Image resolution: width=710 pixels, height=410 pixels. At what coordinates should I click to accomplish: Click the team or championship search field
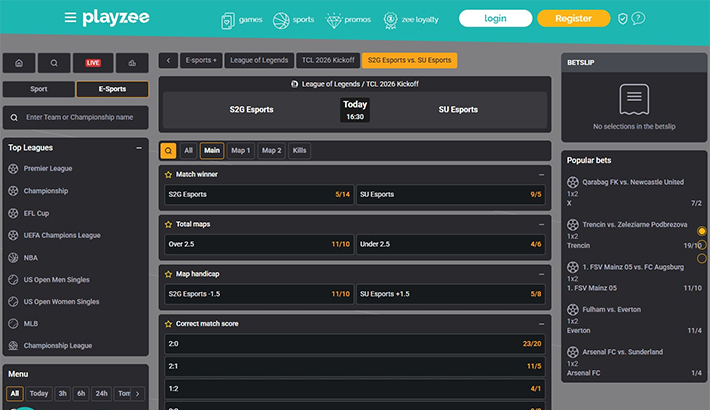76,117
